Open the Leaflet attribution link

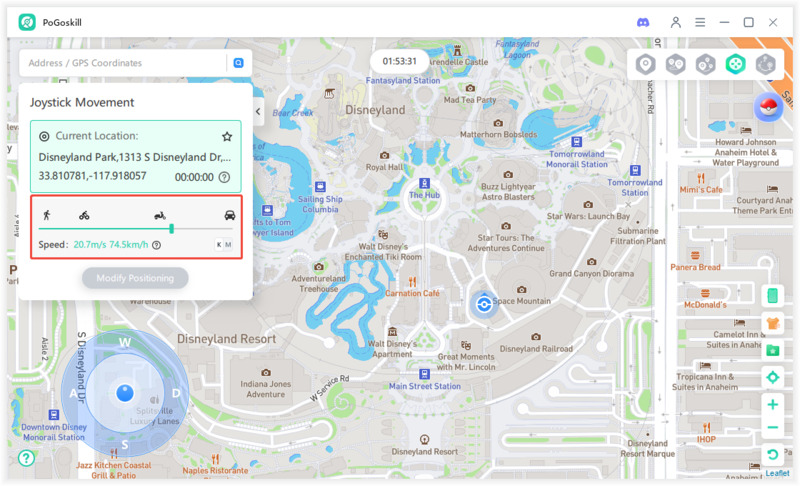(777, 473)
